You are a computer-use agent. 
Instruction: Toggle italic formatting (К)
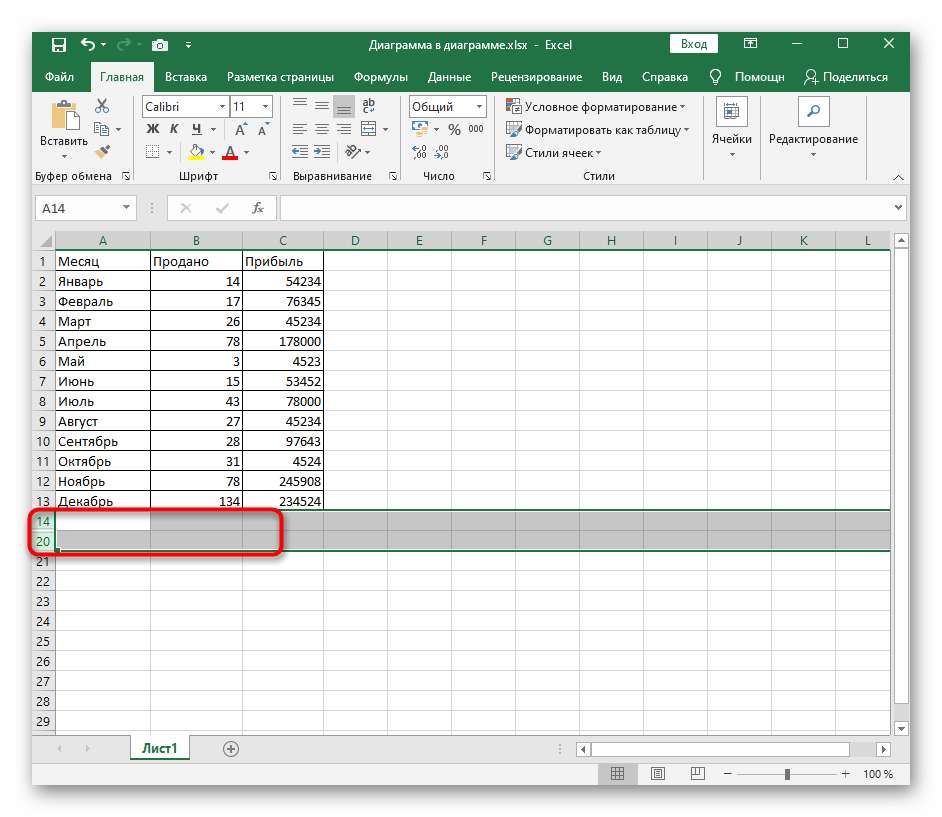click(175, 129)
